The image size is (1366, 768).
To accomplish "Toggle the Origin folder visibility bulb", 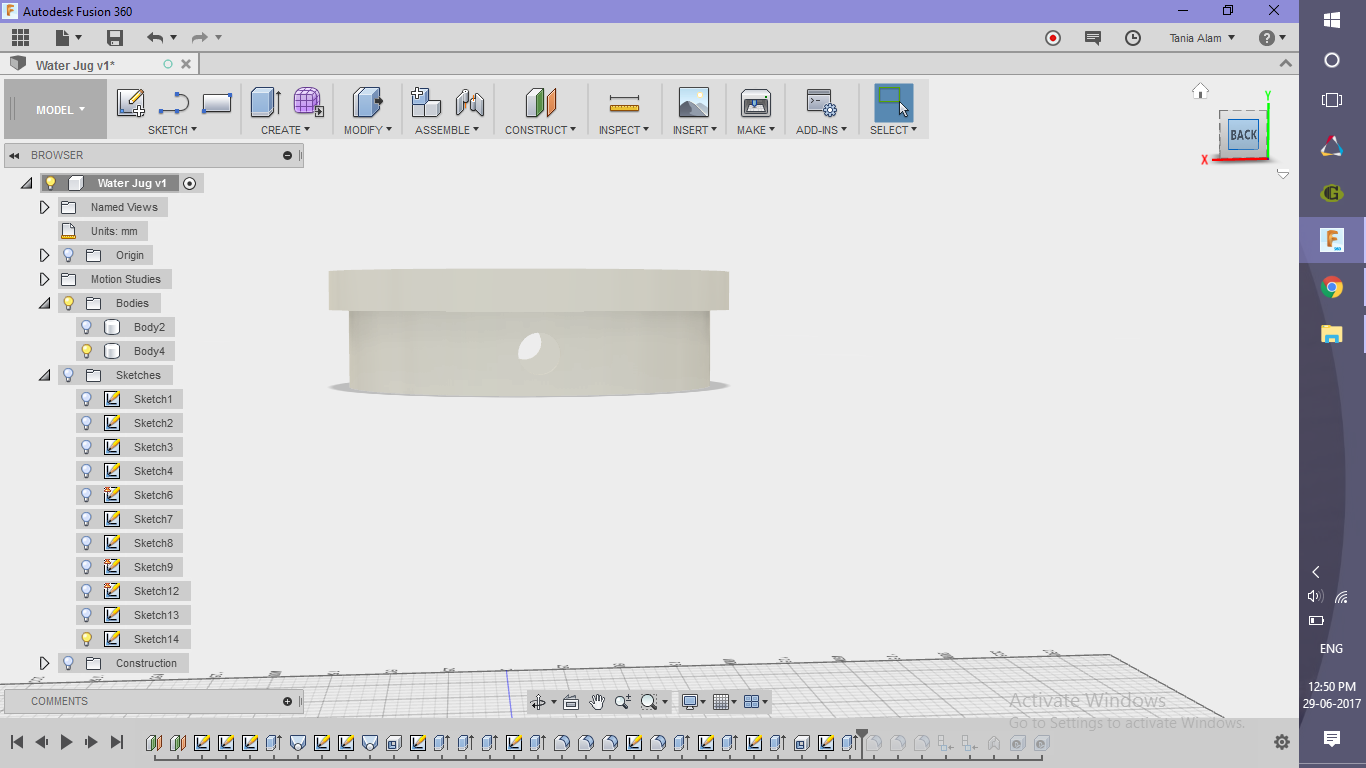I will coord(69,255).
